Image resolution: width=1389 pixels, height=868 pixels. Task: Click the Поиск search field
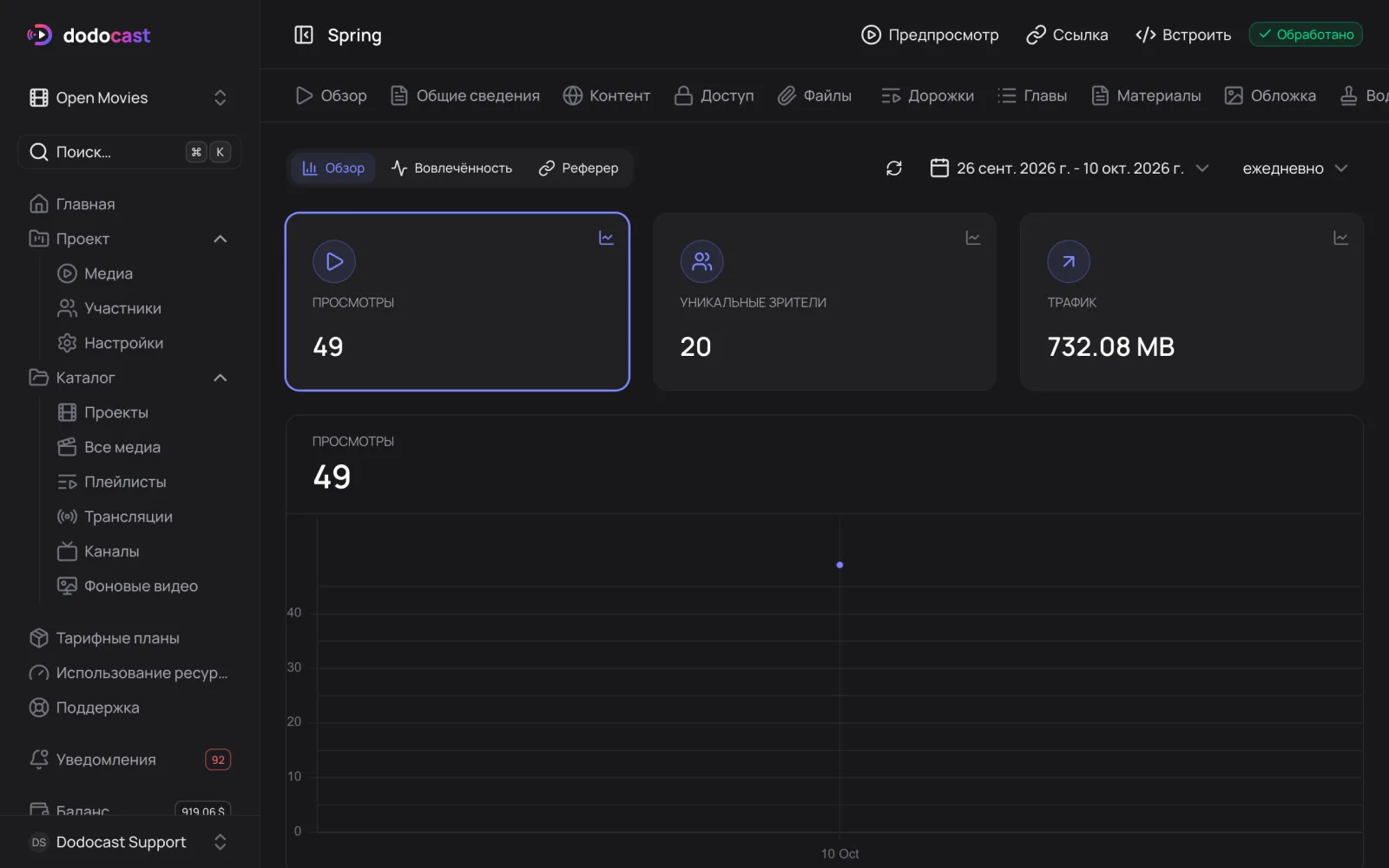point(129,152)
